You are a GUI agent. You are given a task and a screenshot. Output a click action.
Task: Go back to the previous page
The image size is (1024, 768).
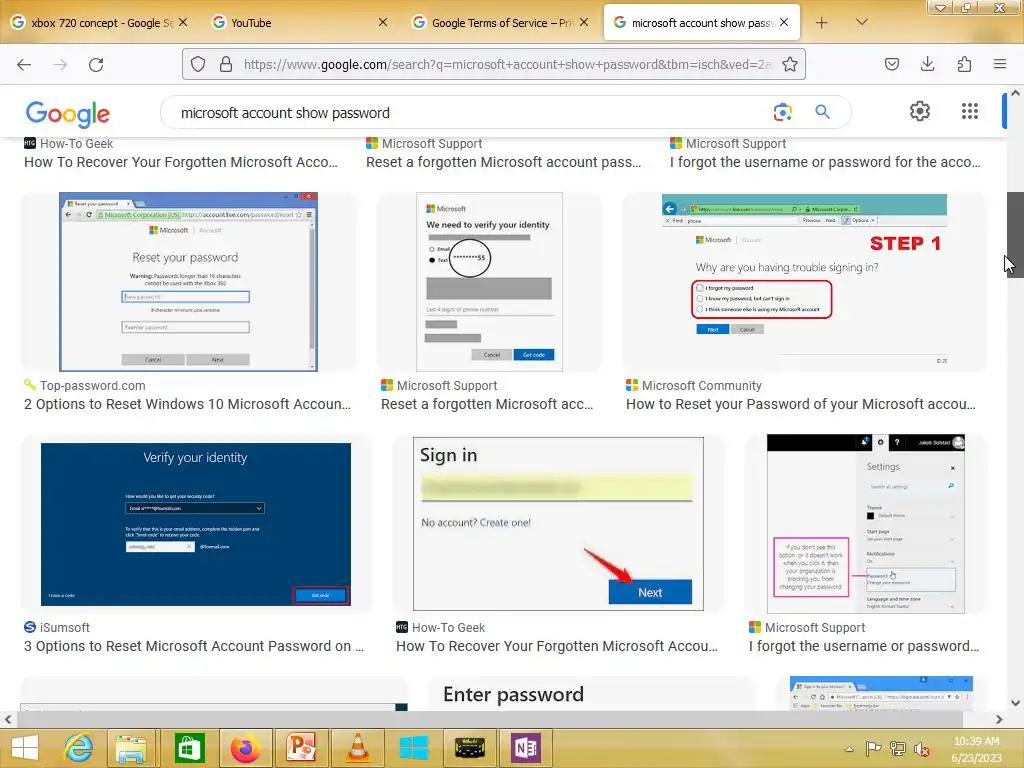point(24,64)
